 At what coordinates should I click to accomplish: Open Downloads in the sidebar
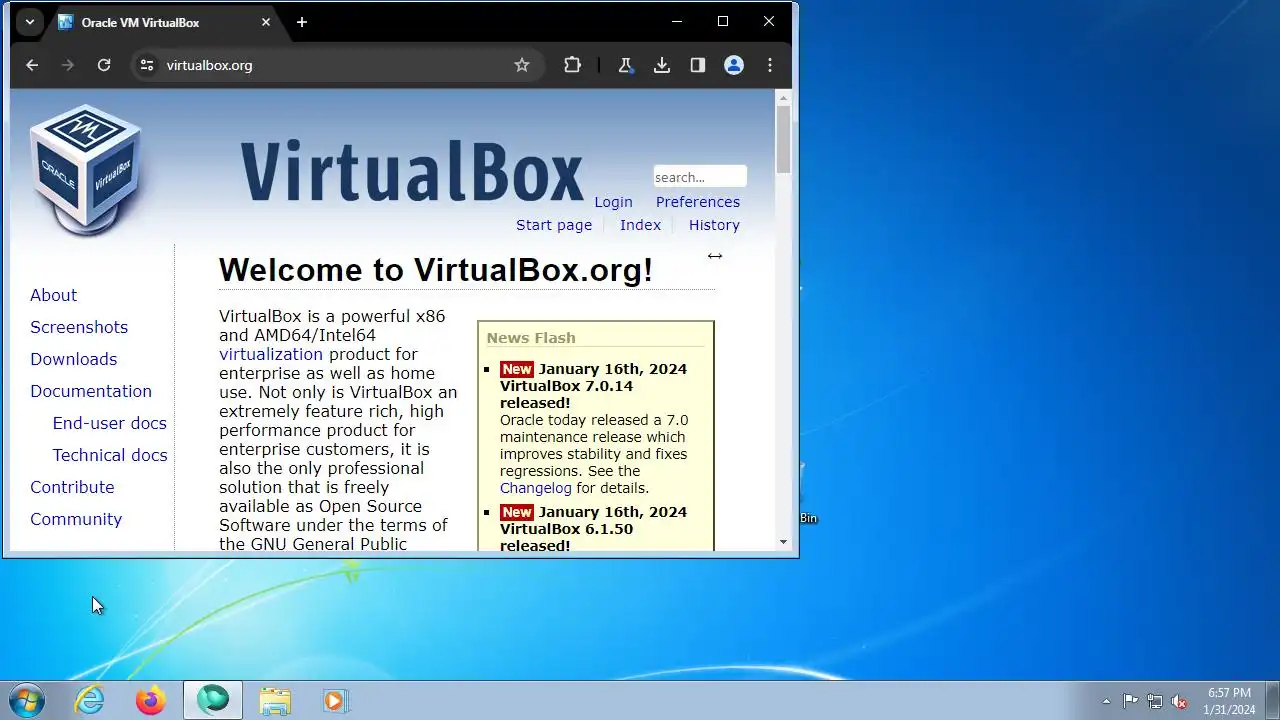(x=73, y=359)
